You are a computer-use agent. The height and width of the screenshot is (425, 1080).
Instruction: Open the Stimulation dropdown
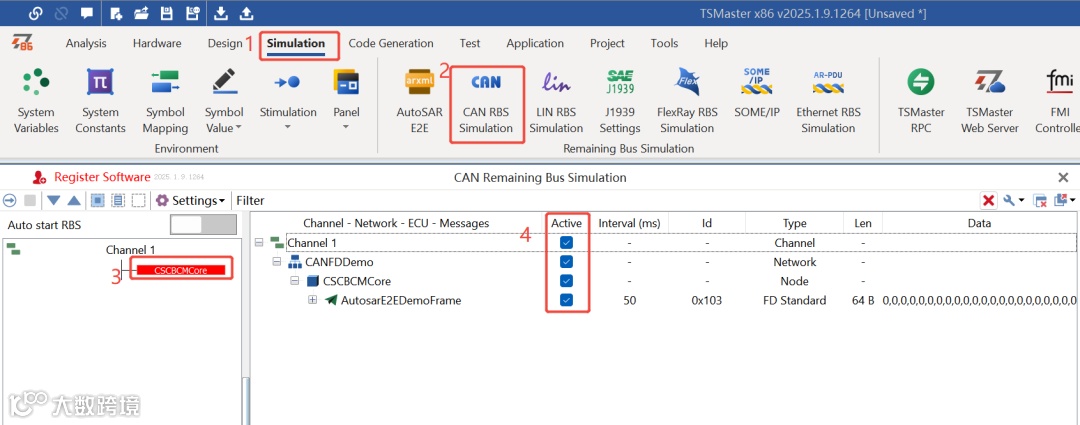click(288, 101)
